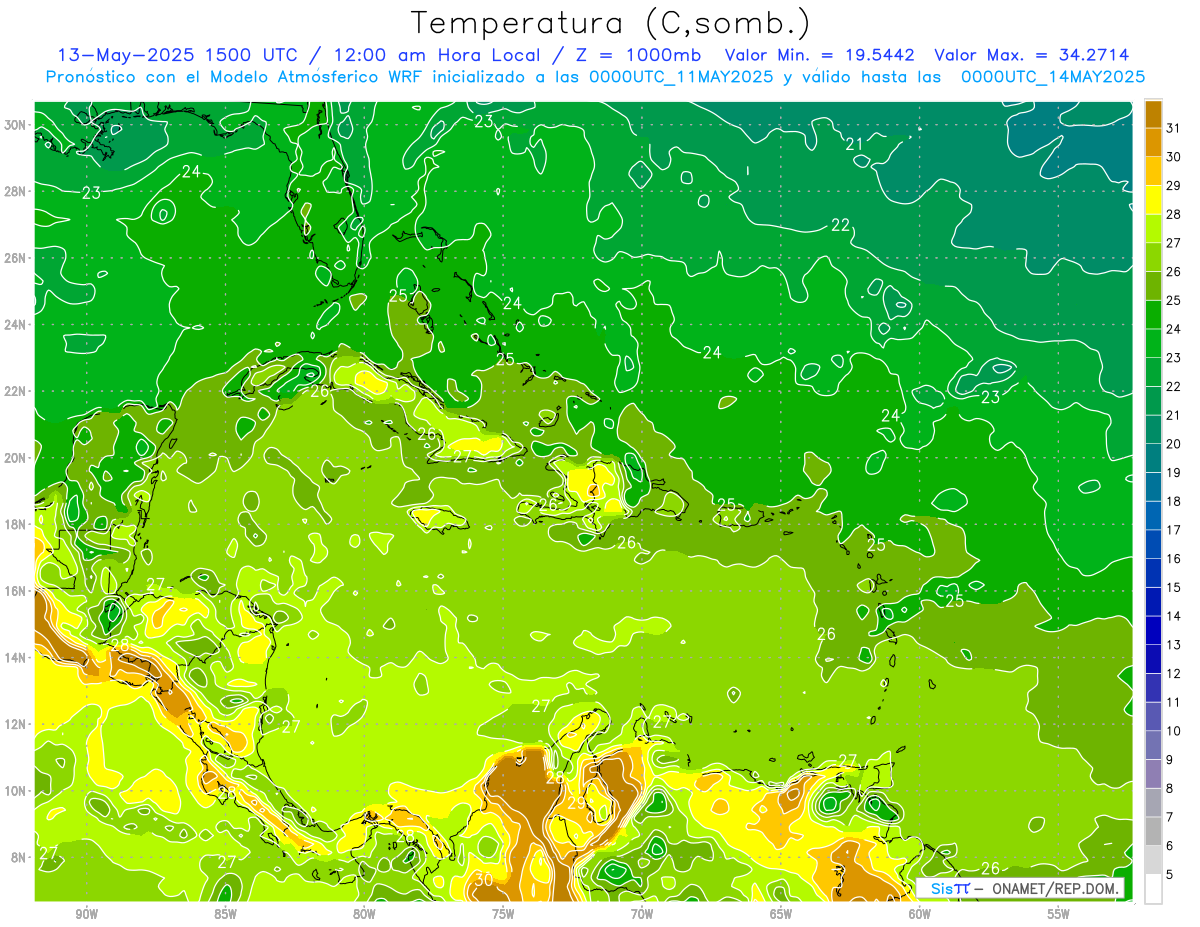This screenshot has height=927, width=1200.
Task: Click the 75W longitude axis label
Action: pyautogui.click(x=503, y=914)
